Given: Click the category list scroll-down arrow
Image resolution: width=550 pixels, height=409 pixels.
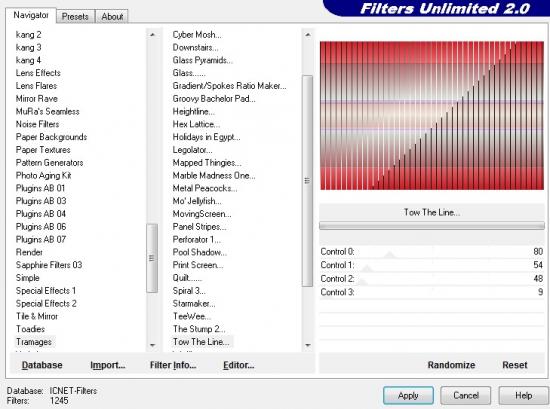Looking at the screenshot, I should (x=152, y=345).
